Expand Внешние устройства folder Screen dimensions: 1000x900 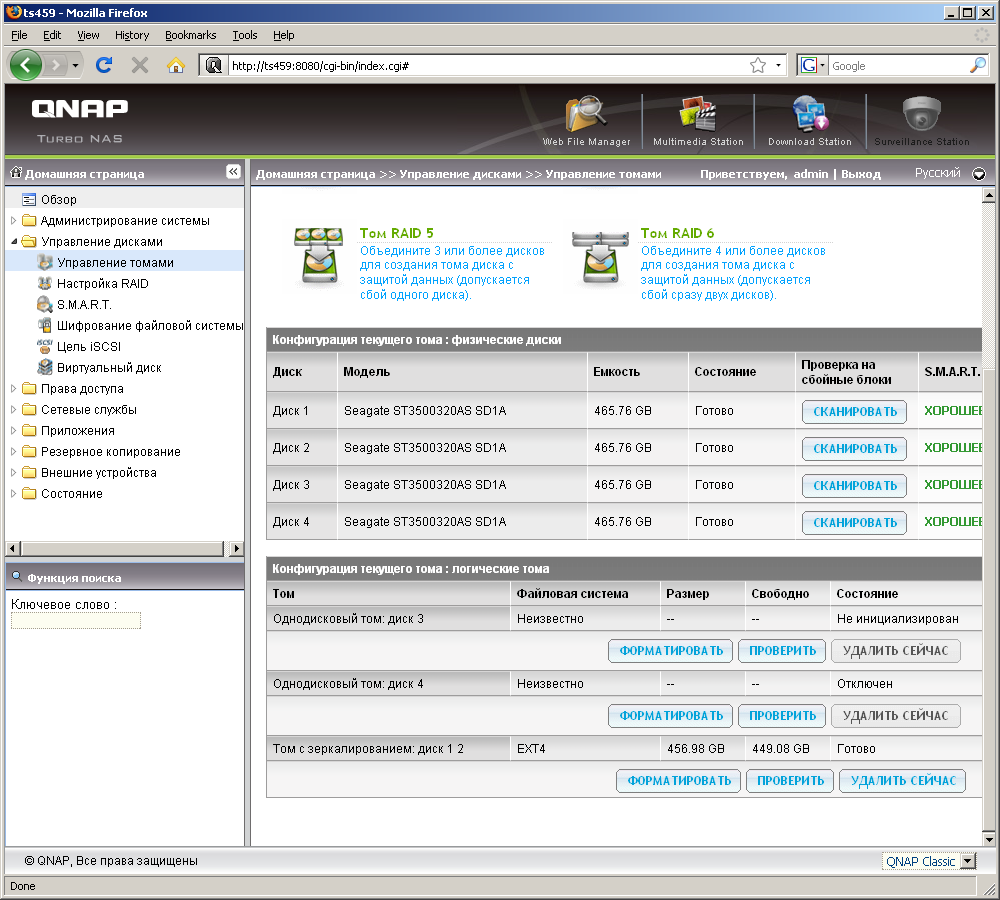[x=13, y=472]
